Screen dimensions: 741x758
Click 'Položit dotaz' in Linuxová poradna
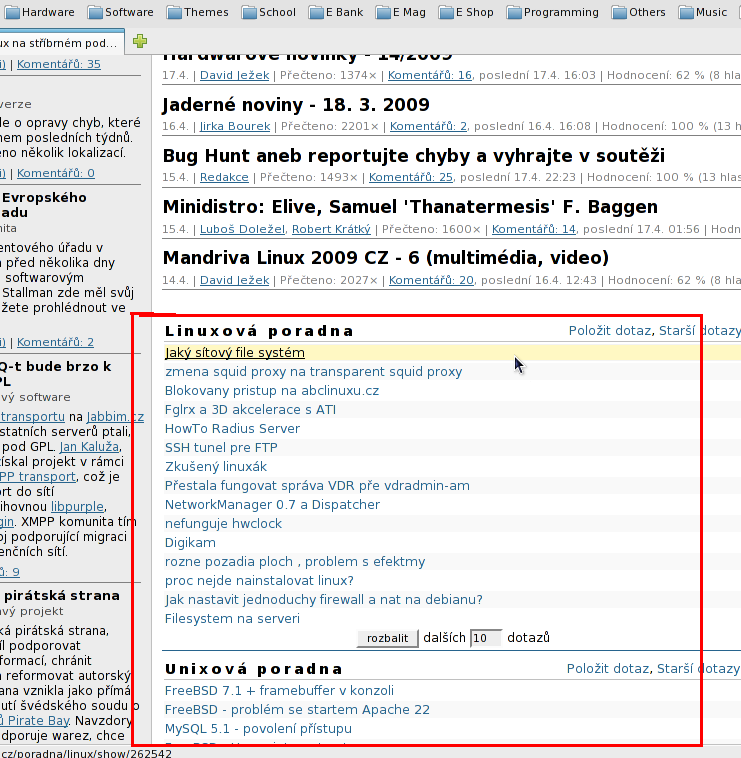[x=610, y=331]
